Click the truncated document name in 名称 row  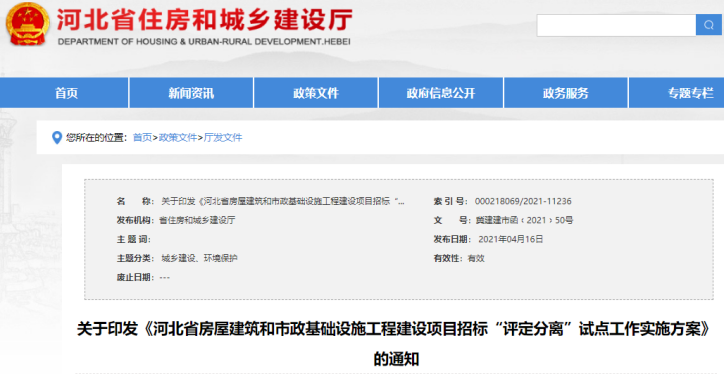click(283, 201)
